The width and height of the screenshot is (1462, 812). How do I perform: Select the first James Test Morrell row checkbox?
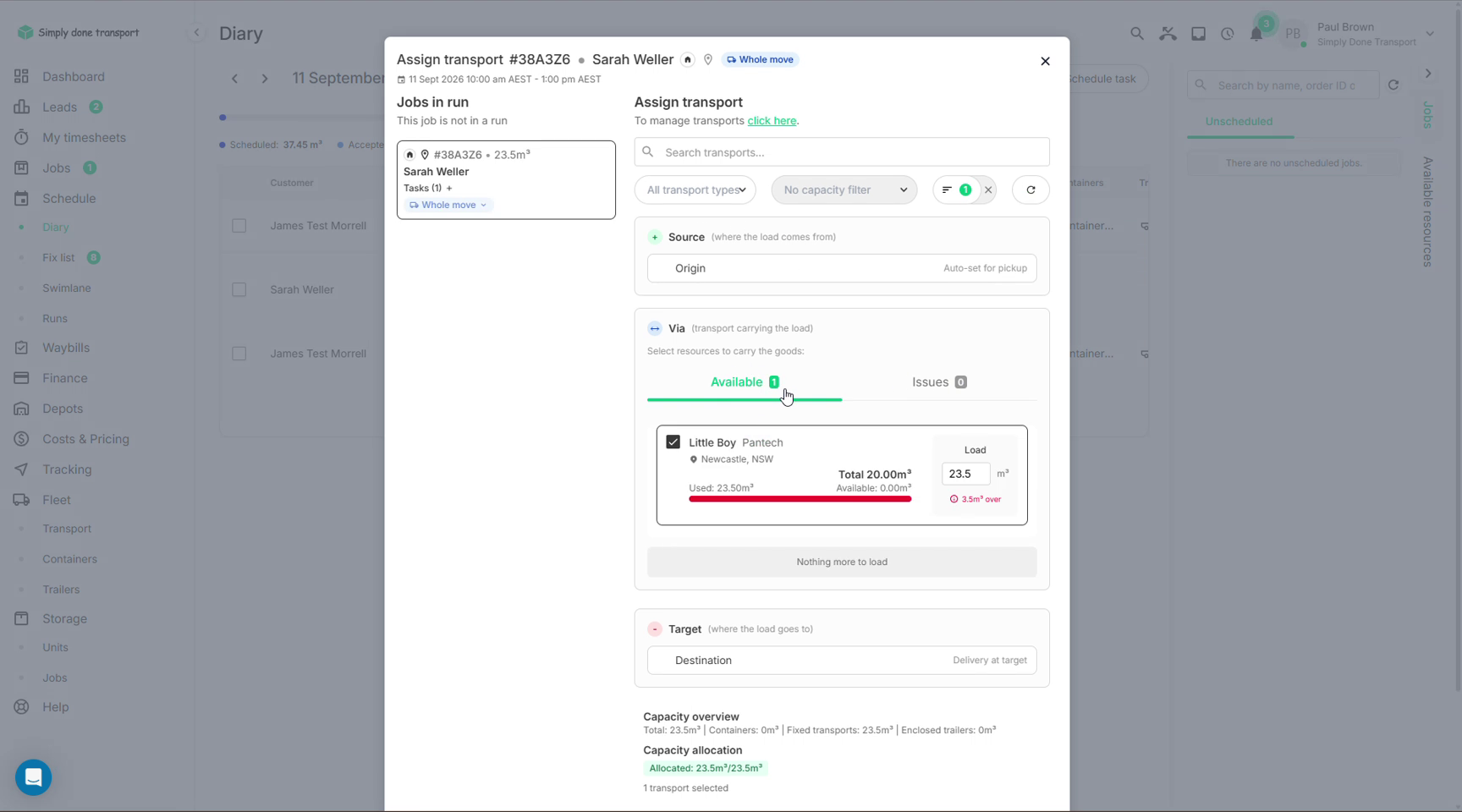[239, 226]
